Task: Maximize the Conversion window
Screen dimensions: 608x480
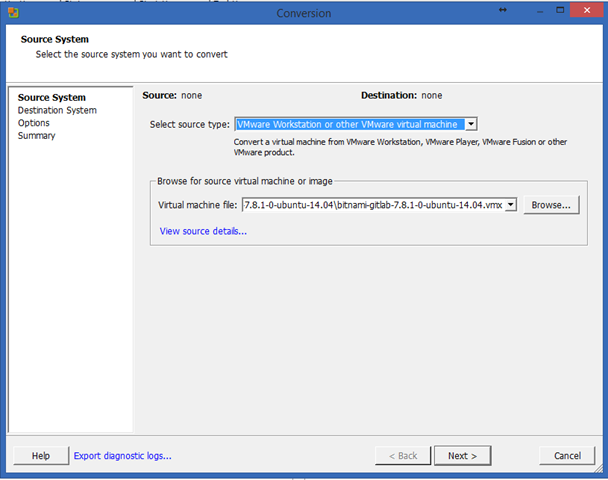Action: (560, 10)
